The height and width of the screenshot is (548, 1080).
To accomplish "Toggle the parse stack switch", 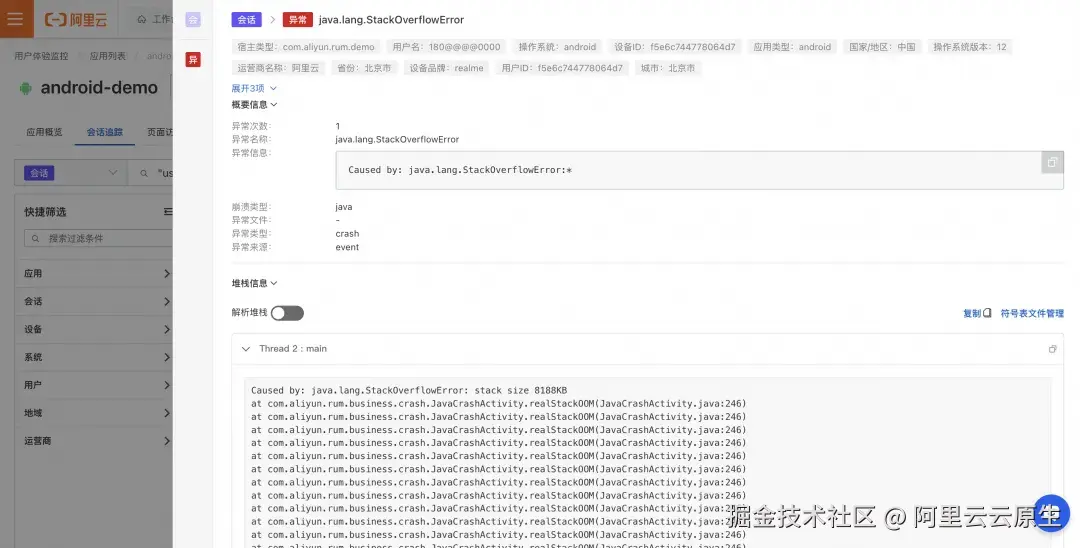I will pos(287,313).
